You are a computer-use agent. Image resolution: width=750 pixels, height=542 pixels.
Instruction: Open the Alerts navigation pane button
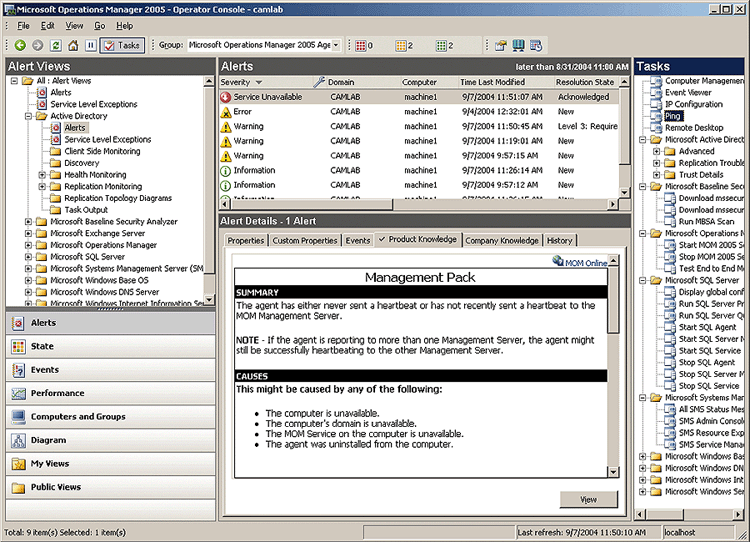click(x=110, y=323)
